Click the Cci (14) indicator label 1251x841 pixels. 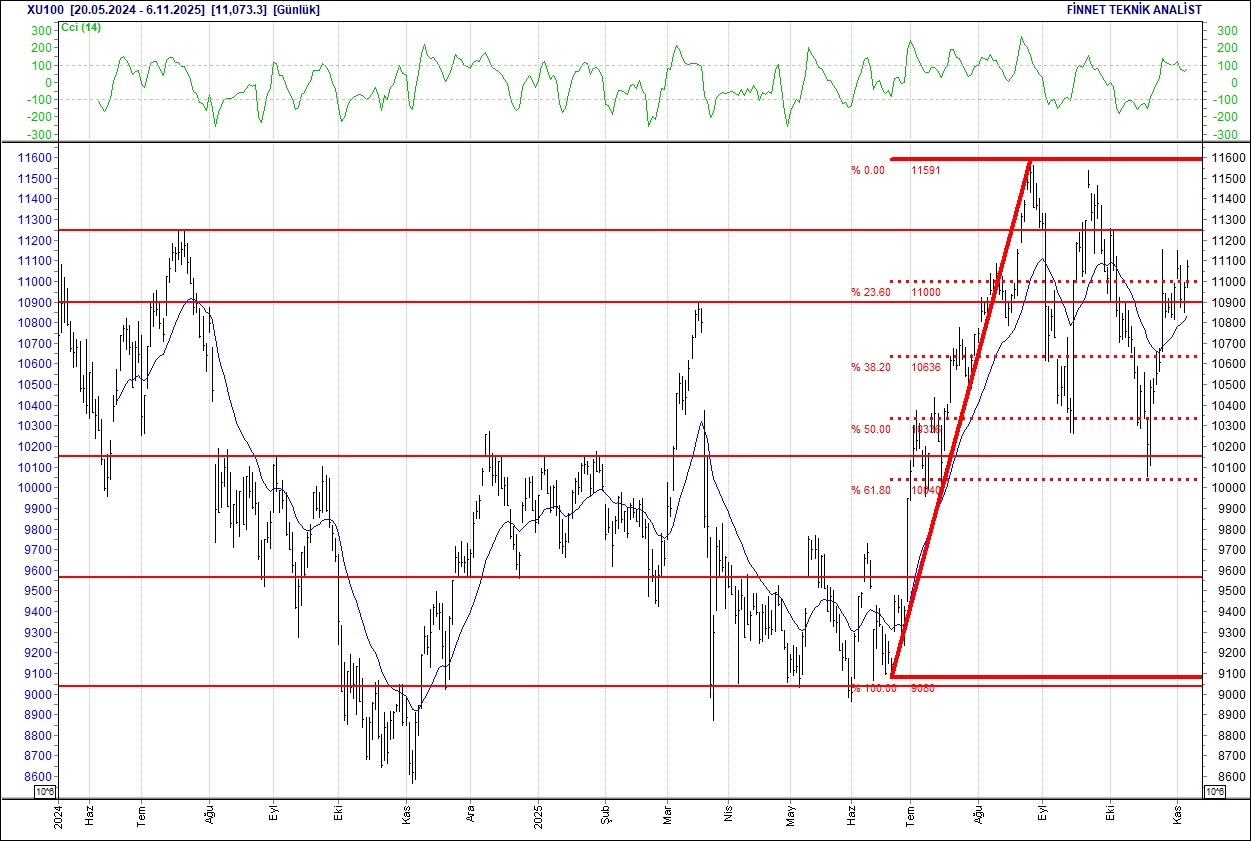click(x=80, y=27)
